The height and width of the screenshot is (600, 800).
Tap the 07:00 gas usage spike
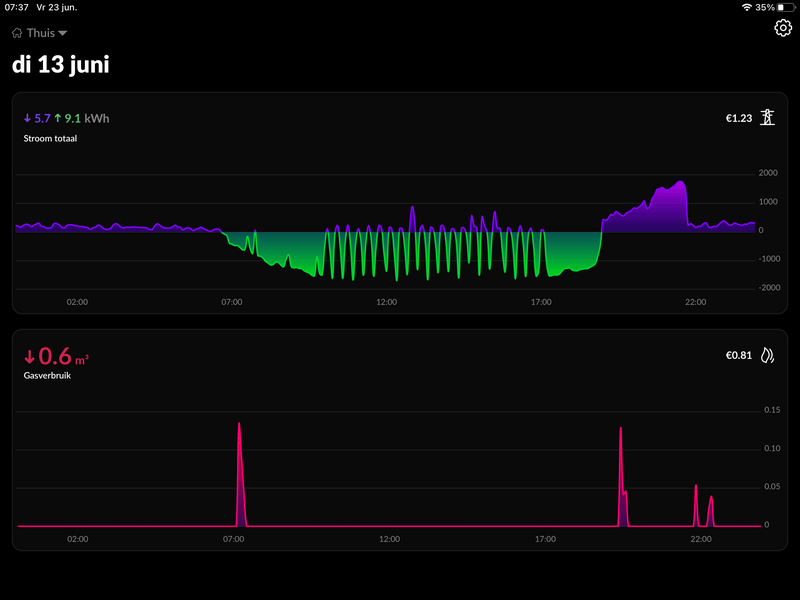pos(239,474)
